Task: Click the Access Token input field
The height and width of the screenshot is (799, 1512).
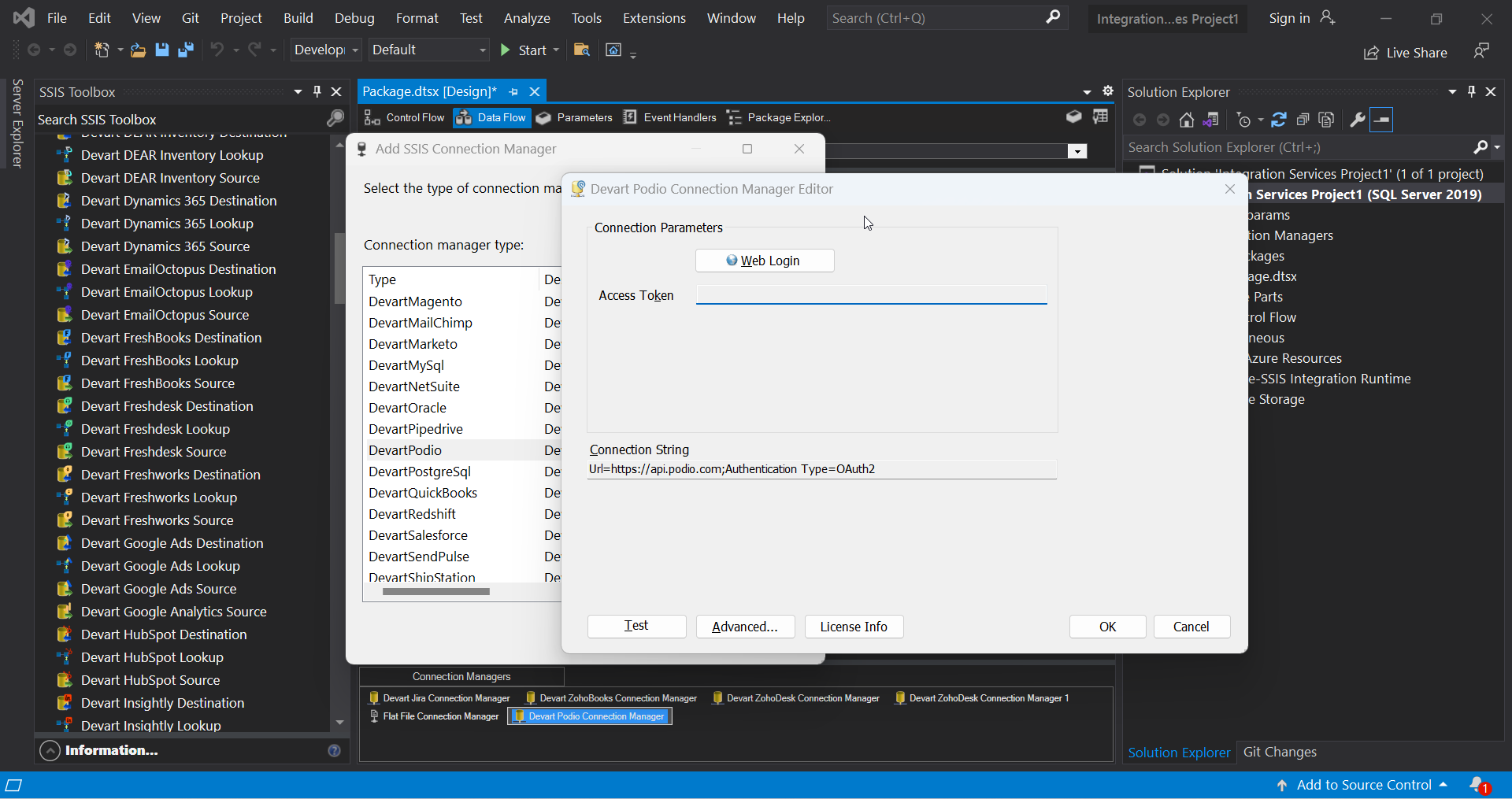Action: coord(871,294)
